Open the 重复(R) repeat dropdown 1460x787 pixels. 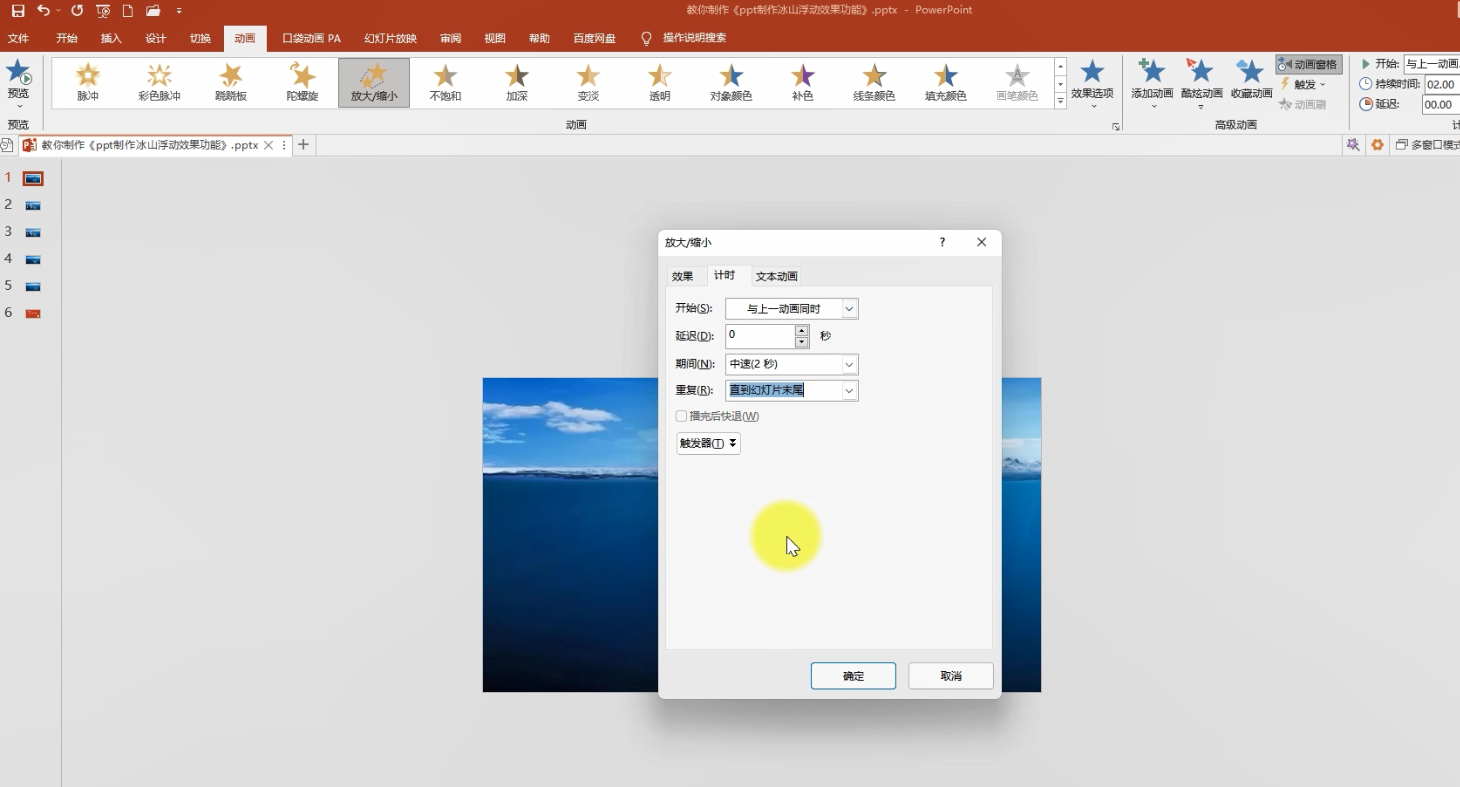[x=849, y=391]
